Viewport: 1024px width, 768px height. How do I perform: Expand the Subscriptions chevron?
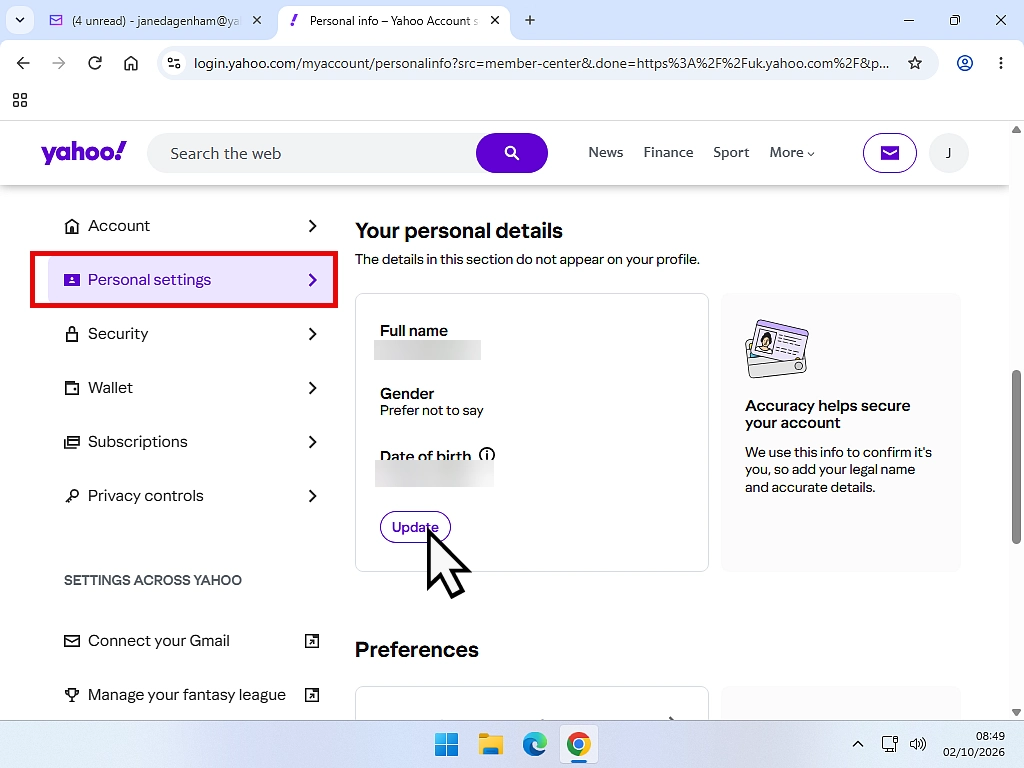[312, 442]
